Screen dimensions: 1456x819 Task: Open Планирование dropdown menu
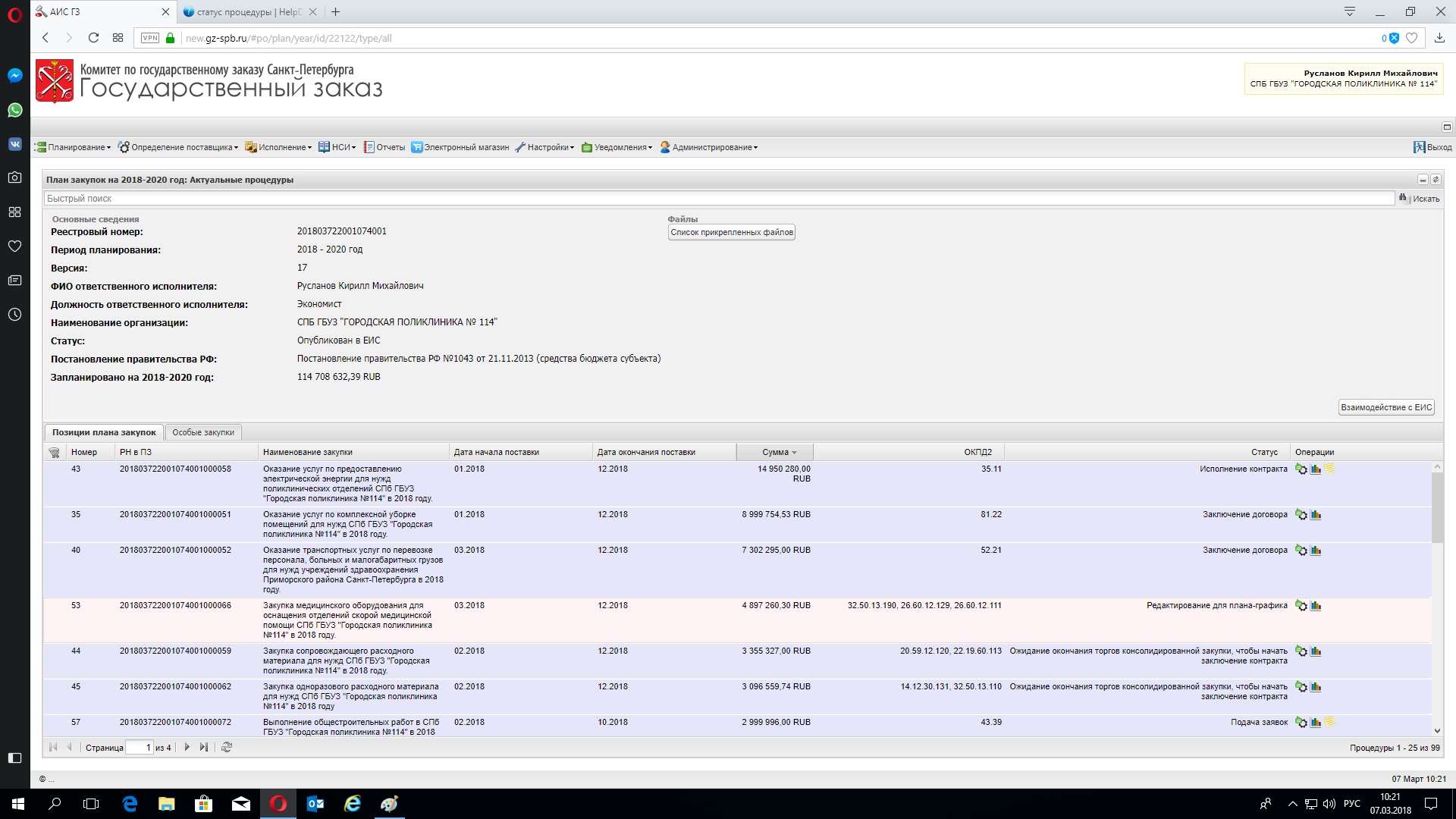point(75,147)
